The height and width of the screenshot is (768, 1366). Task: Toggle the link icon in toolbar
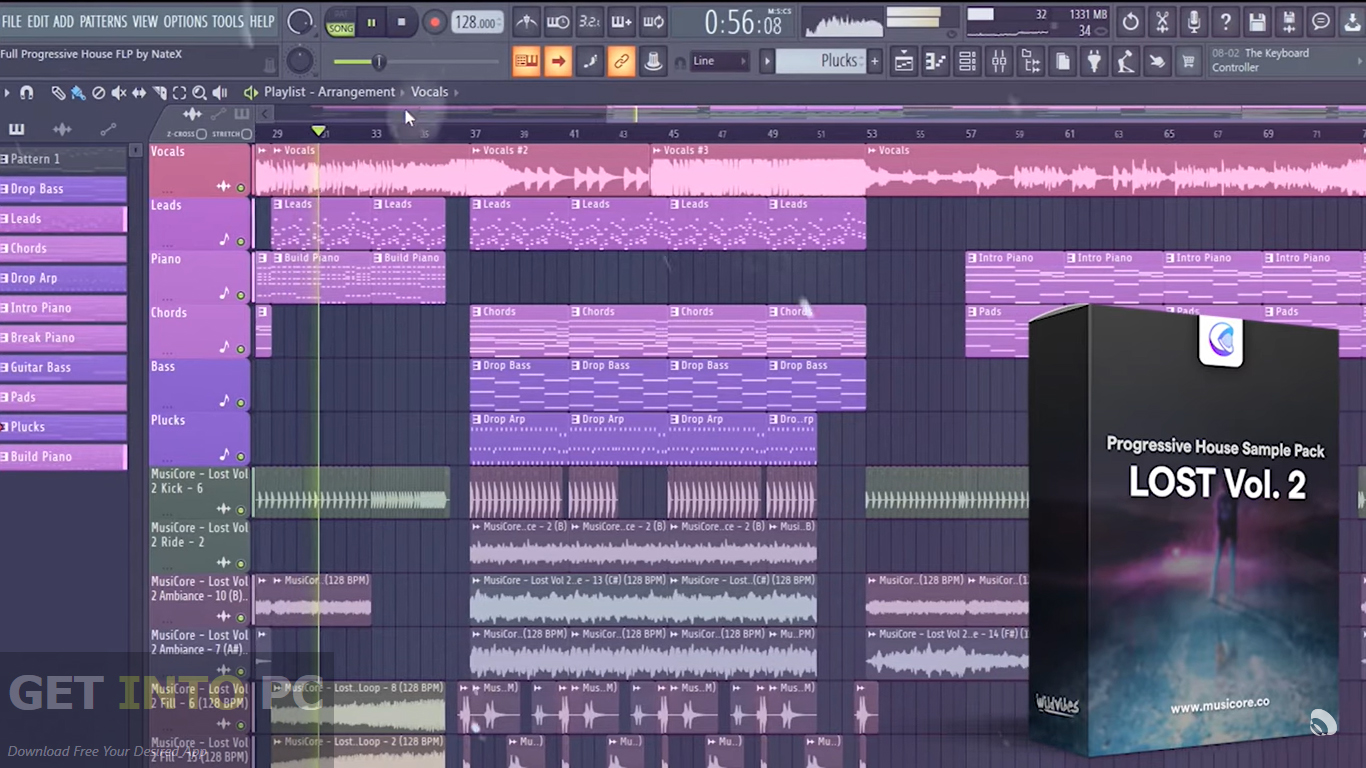coord(621,62)
